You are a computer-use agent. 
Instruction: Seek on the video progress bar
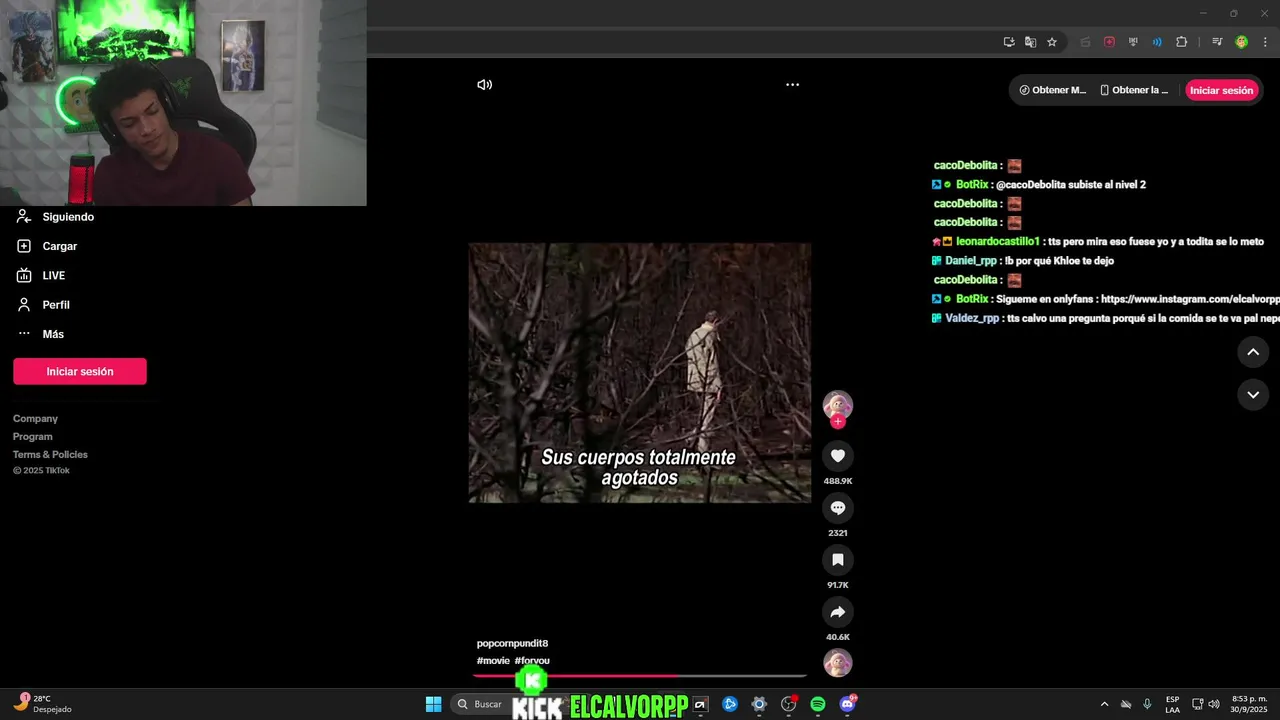640,676
